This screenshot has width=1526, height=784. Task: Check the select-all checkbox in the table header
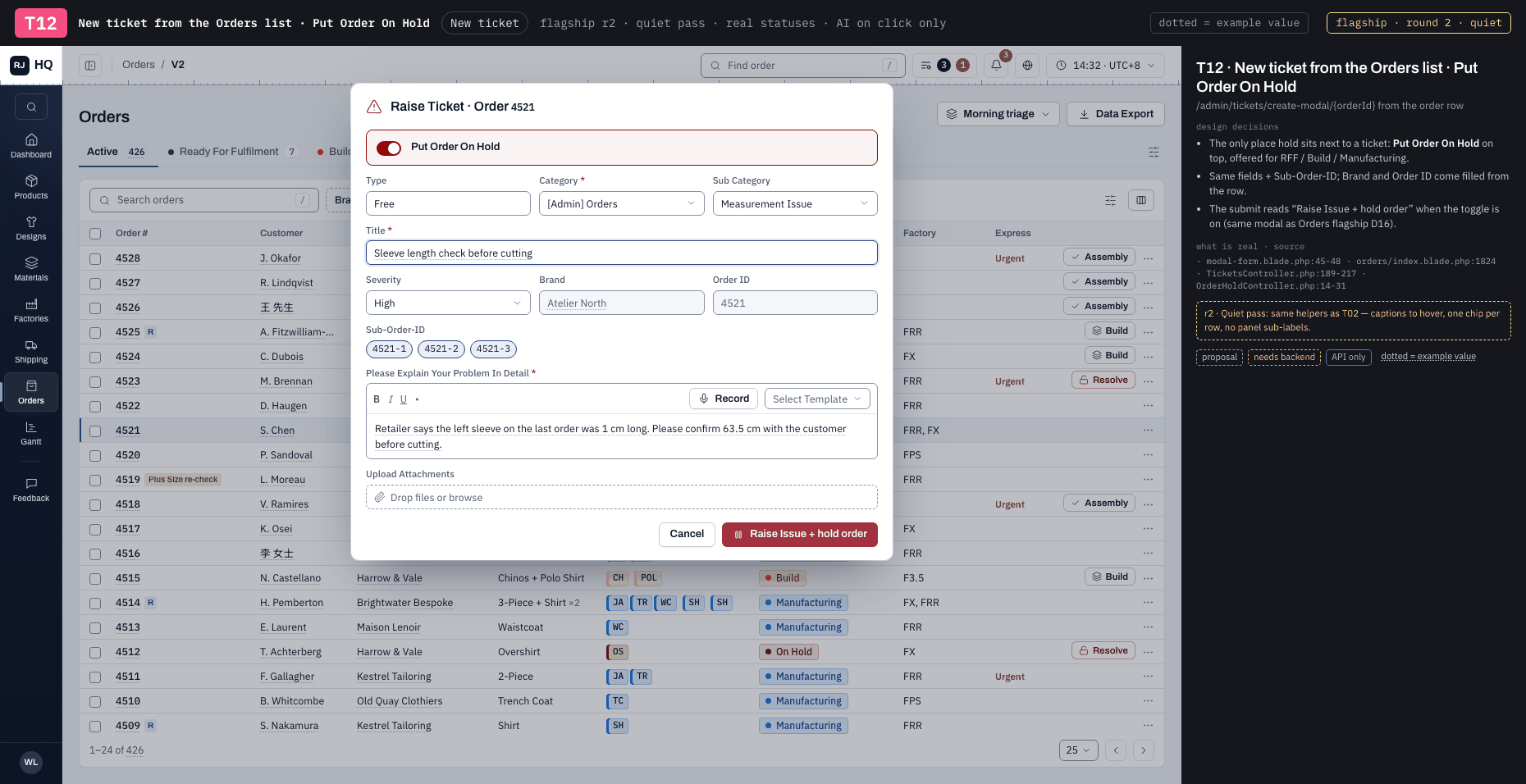point(95,234)
